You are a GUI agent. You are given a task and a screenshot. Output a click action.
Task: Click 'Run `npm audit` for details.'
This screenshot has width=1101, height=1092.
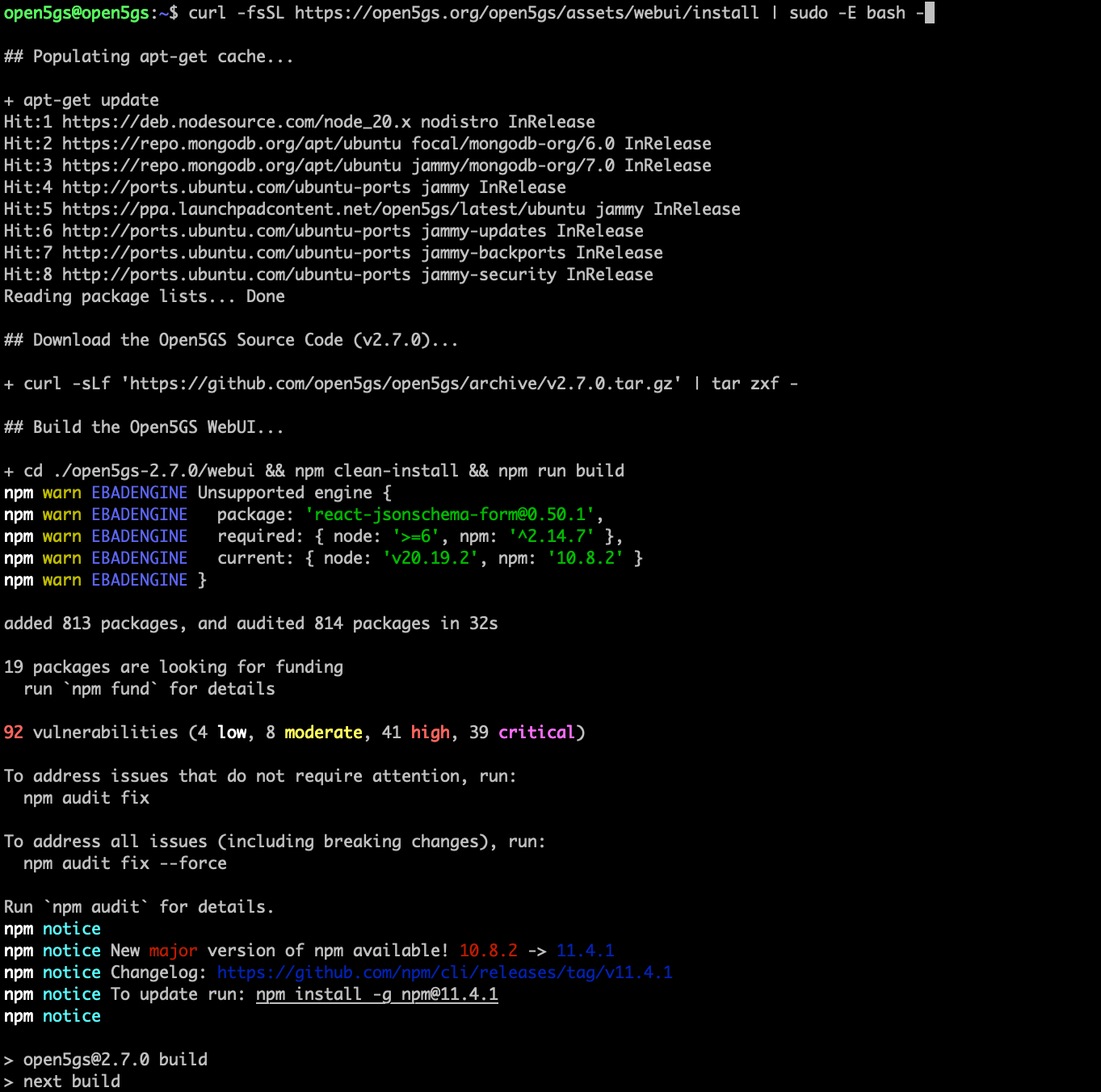(139, 907)
